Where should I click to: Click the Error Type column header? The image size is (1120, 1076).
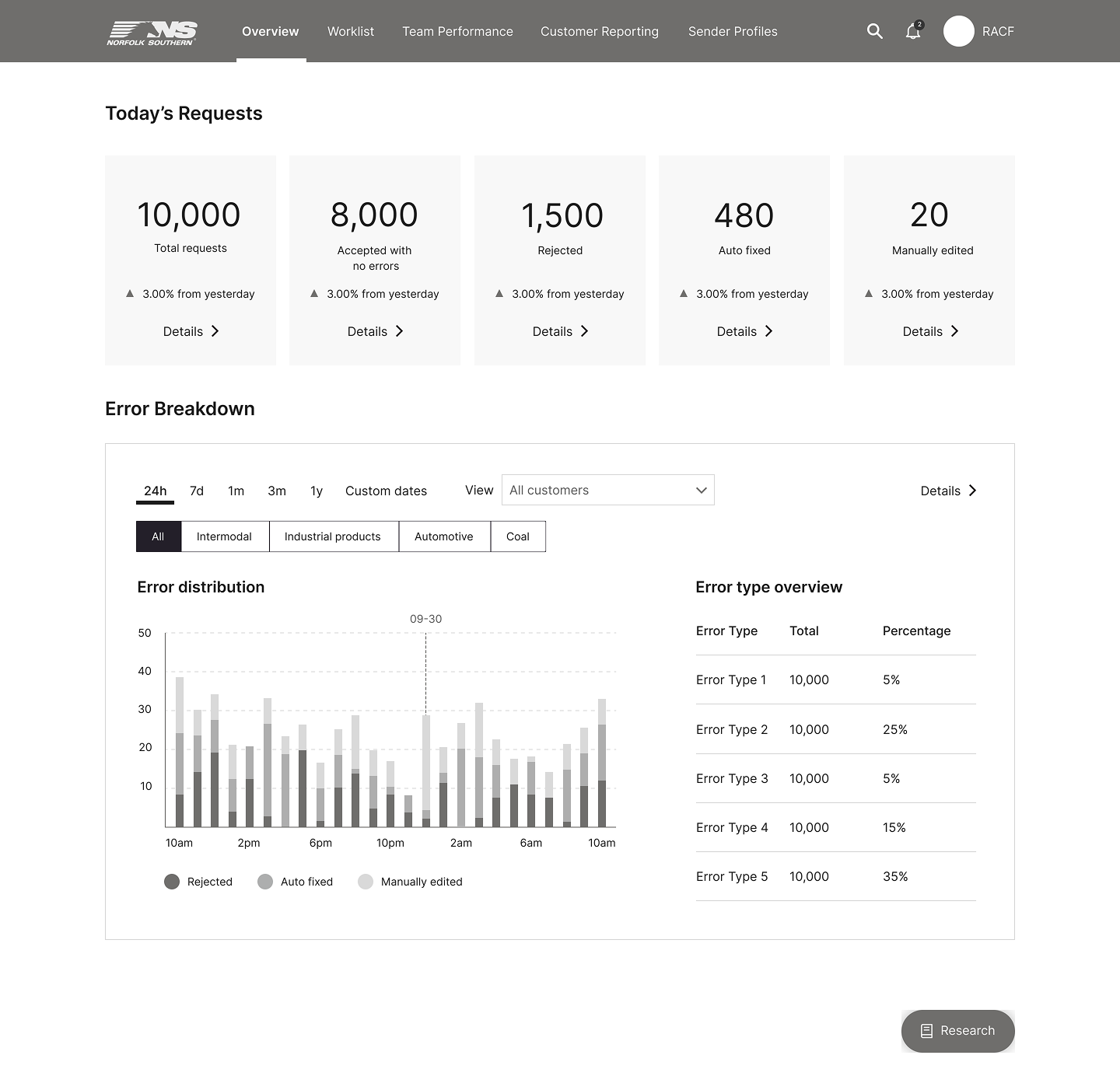point(726,631)
